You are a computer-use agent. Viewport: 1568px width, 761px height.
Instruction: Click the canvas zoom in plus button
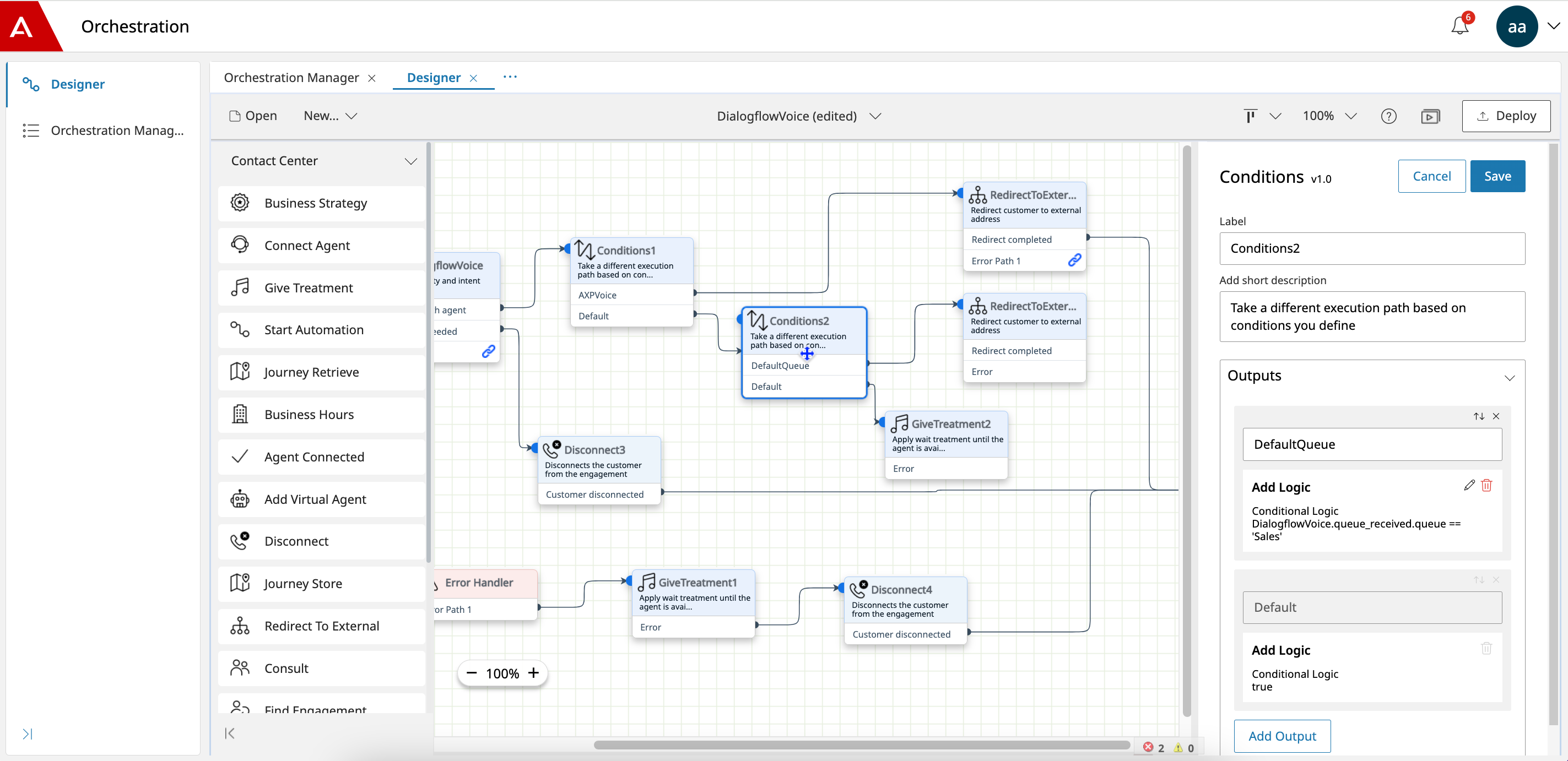[x=533, y=673]
